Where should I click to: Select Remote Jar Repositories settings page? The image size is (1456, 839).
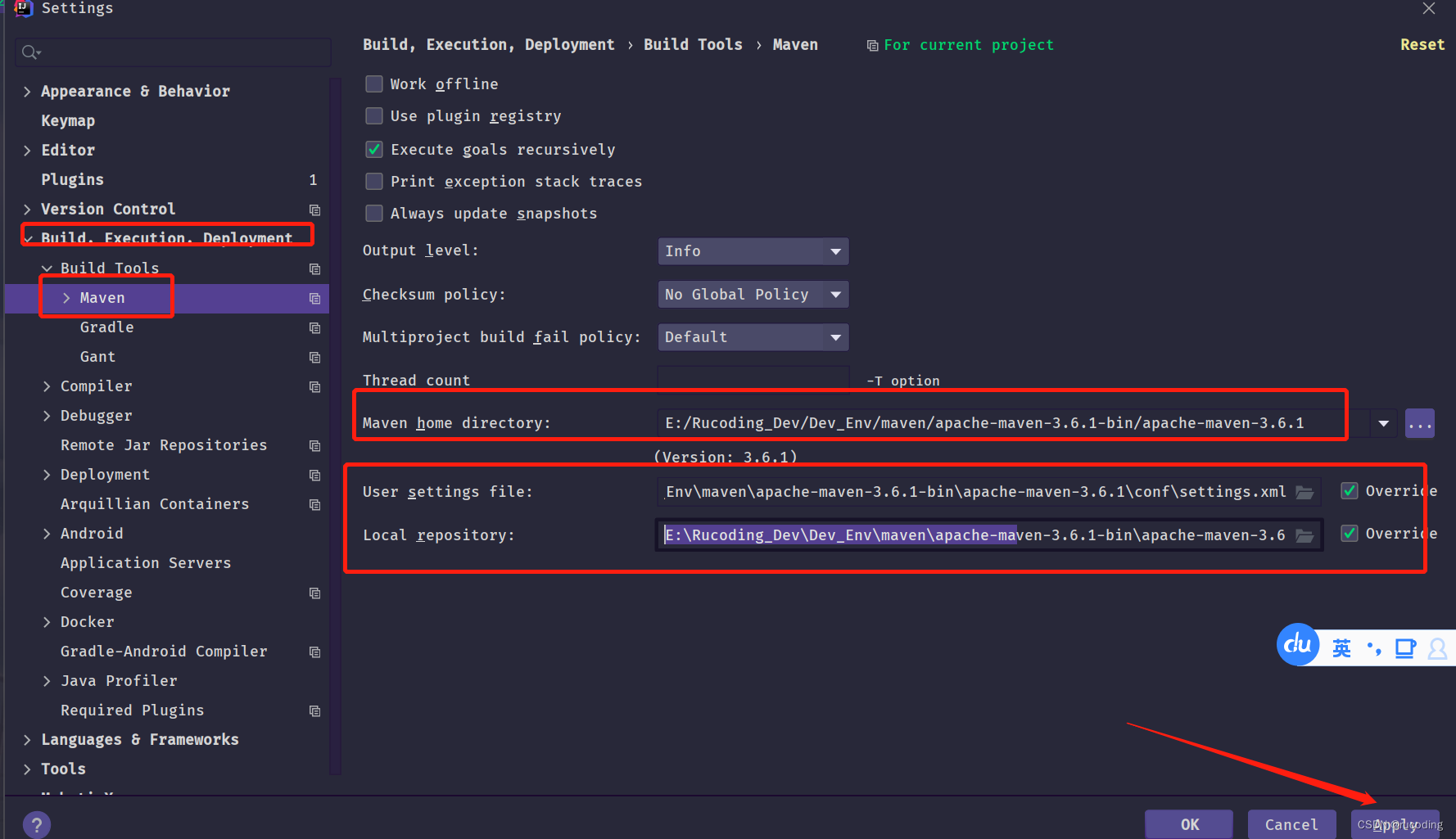coord(164,444)
